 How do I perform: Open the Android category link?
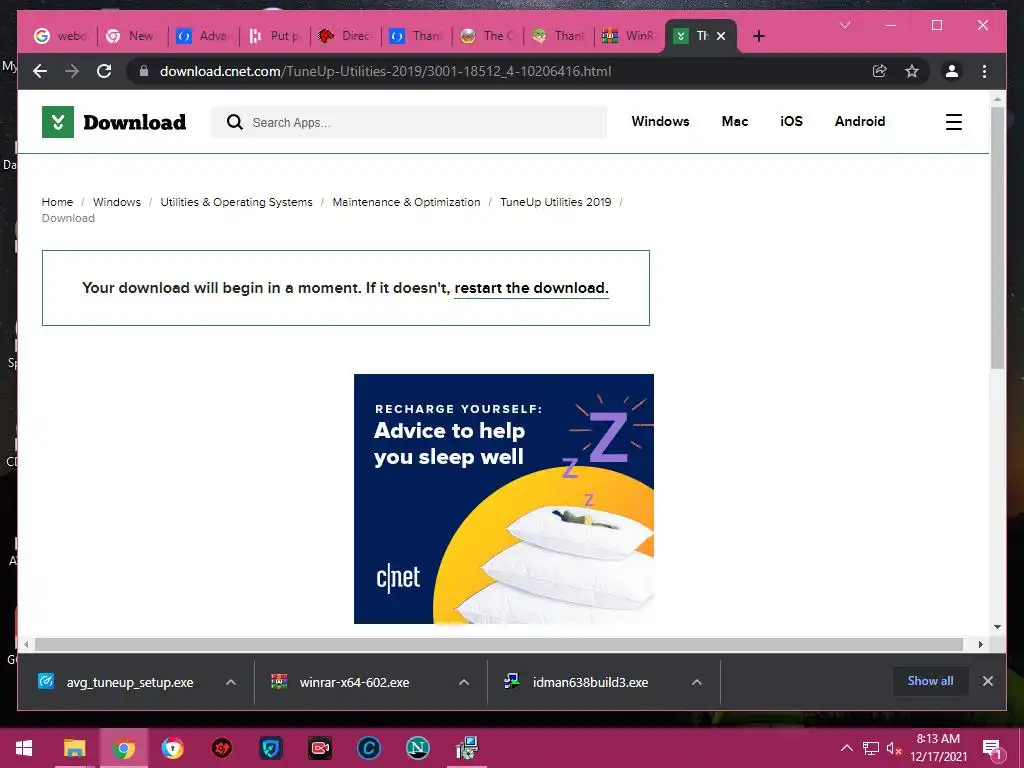[859, 121]
